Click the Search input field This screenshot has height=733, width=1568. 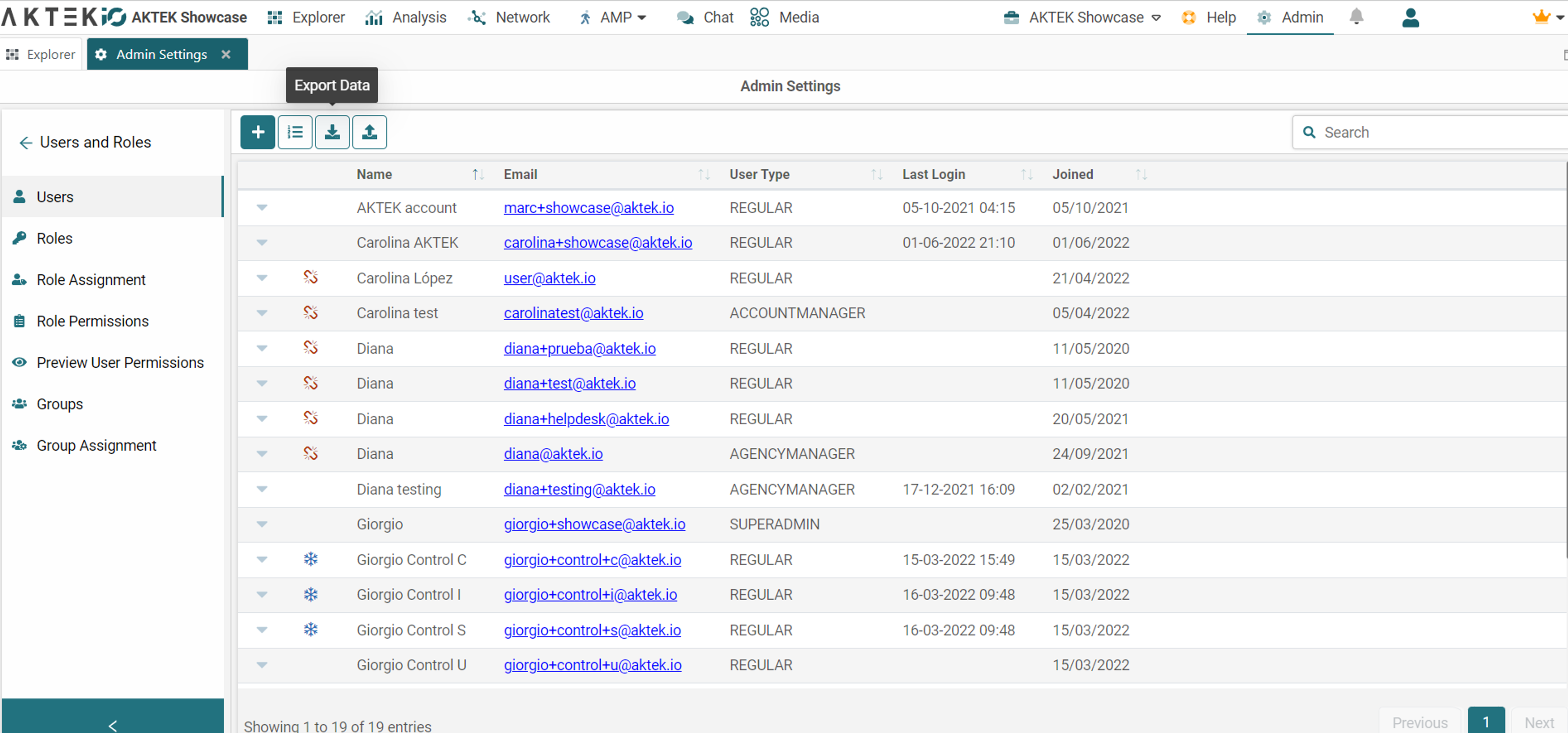click(x=1430, y=132)
